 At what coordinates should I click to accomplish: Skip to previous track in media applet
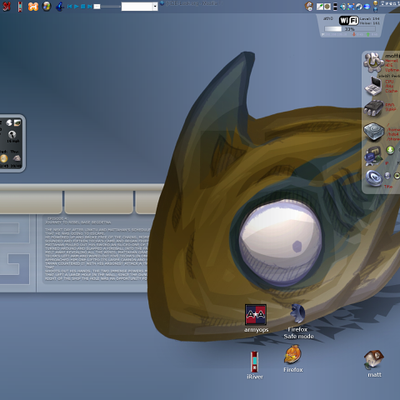click(70, 6)
